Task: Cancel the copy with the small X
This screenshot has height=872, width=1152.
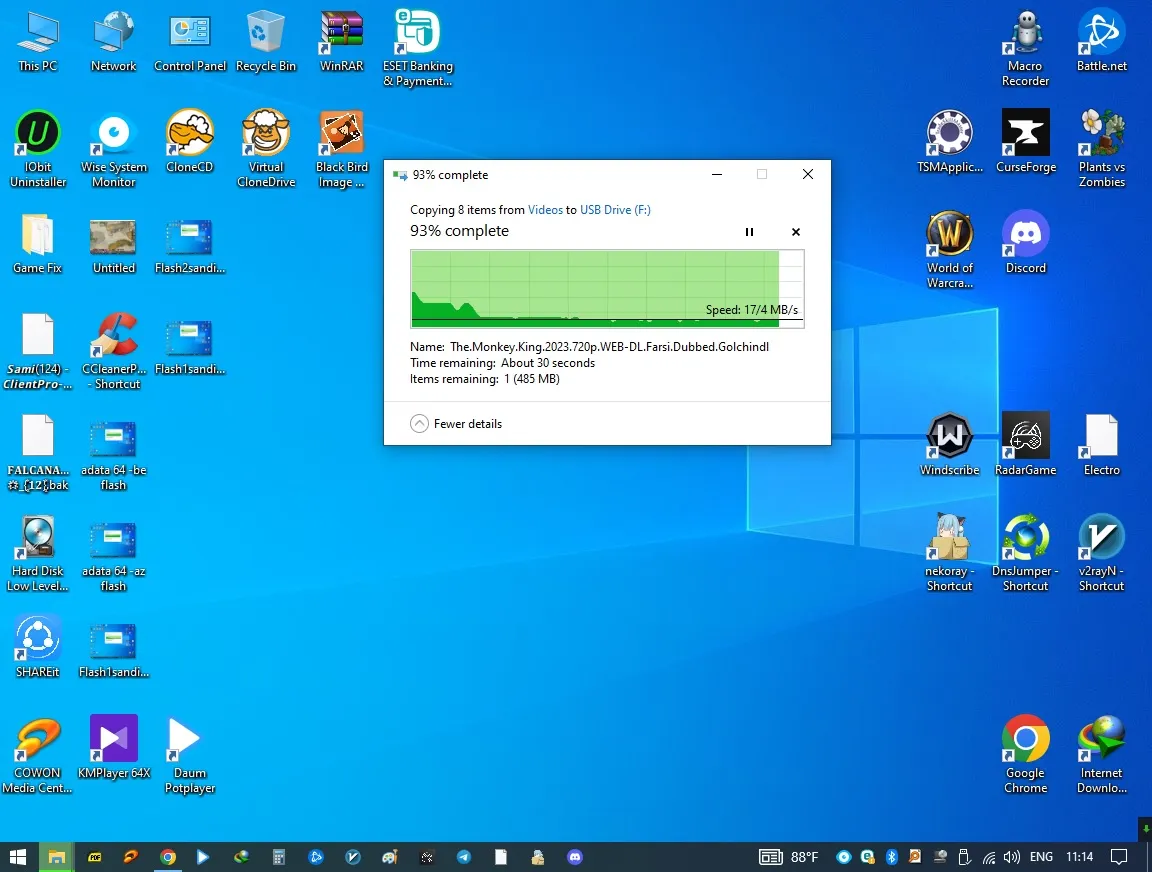Action: [x=796, y=232]
